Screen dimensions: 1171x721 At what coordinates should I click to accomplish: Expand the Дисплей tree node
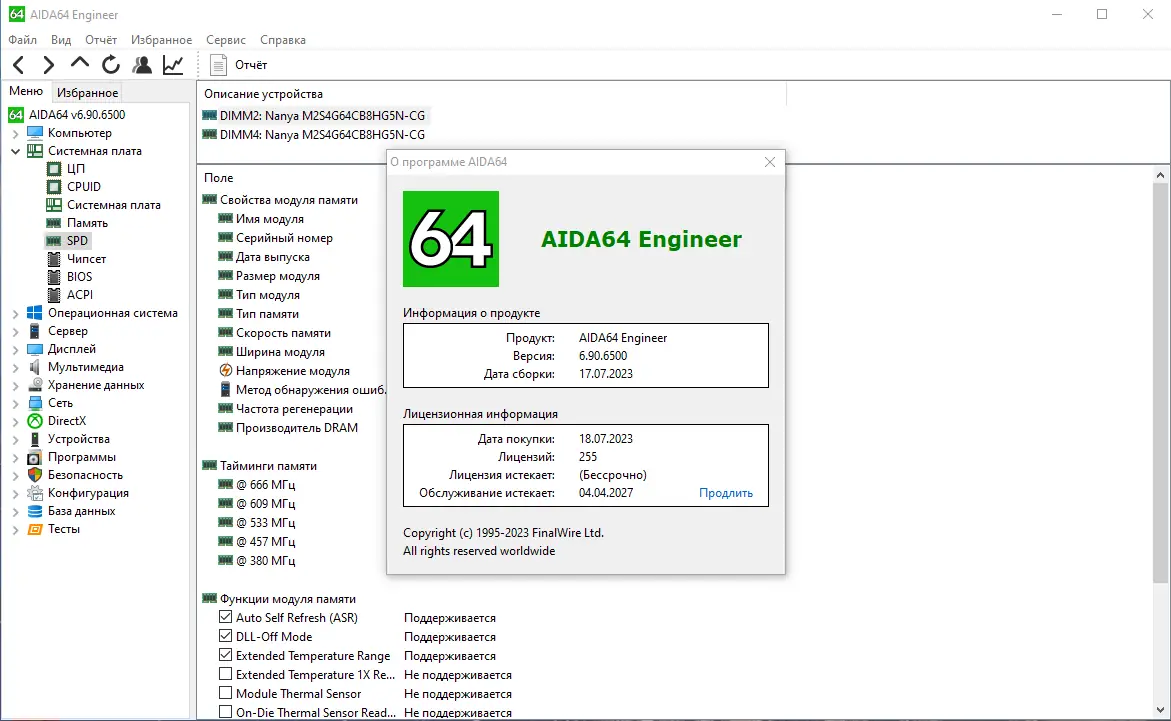coord(16,349)
